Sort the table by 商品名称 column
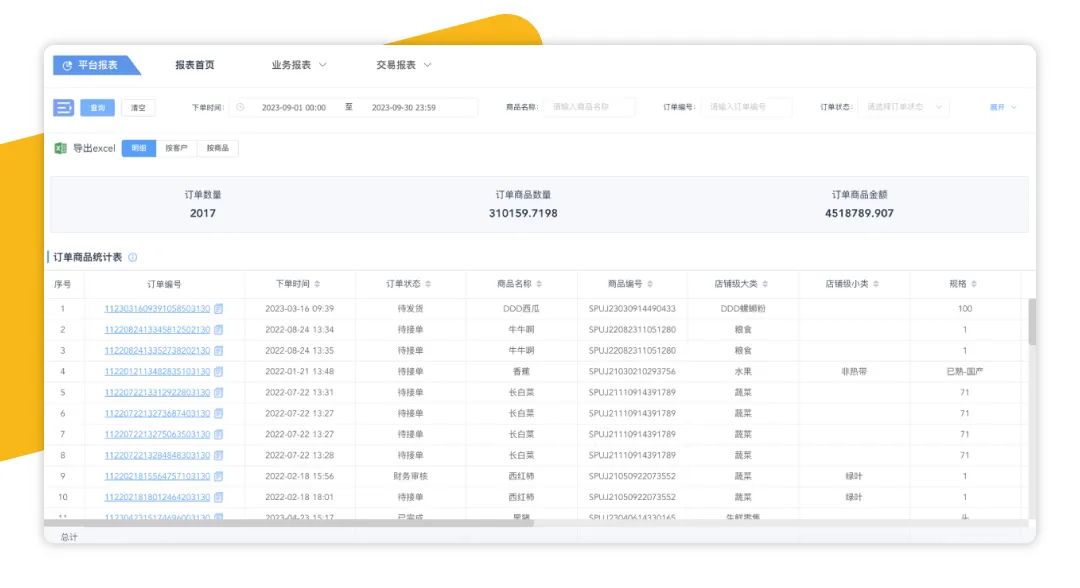1080x588 pixels. tap(539, 284)
